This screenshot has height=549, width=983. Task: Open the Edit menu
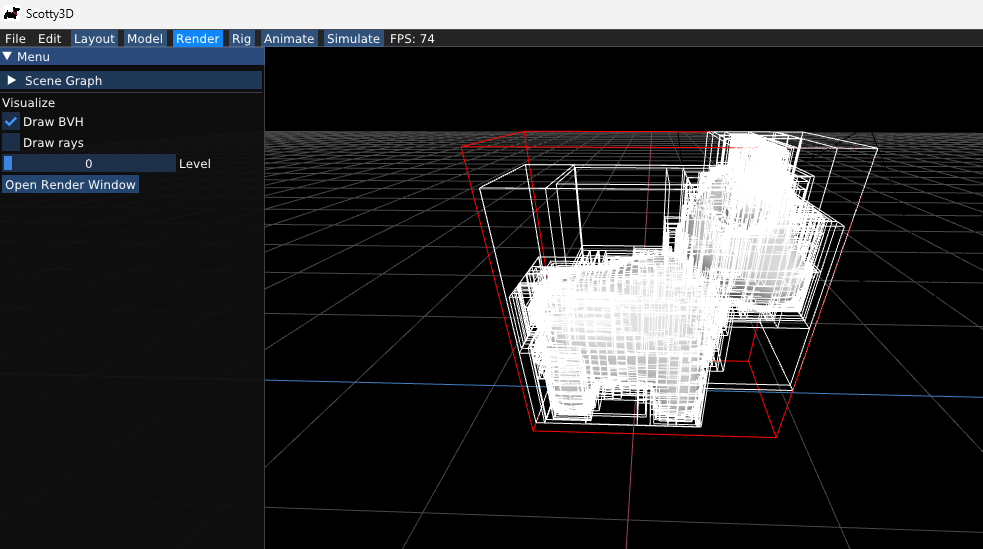pos(49,39)
